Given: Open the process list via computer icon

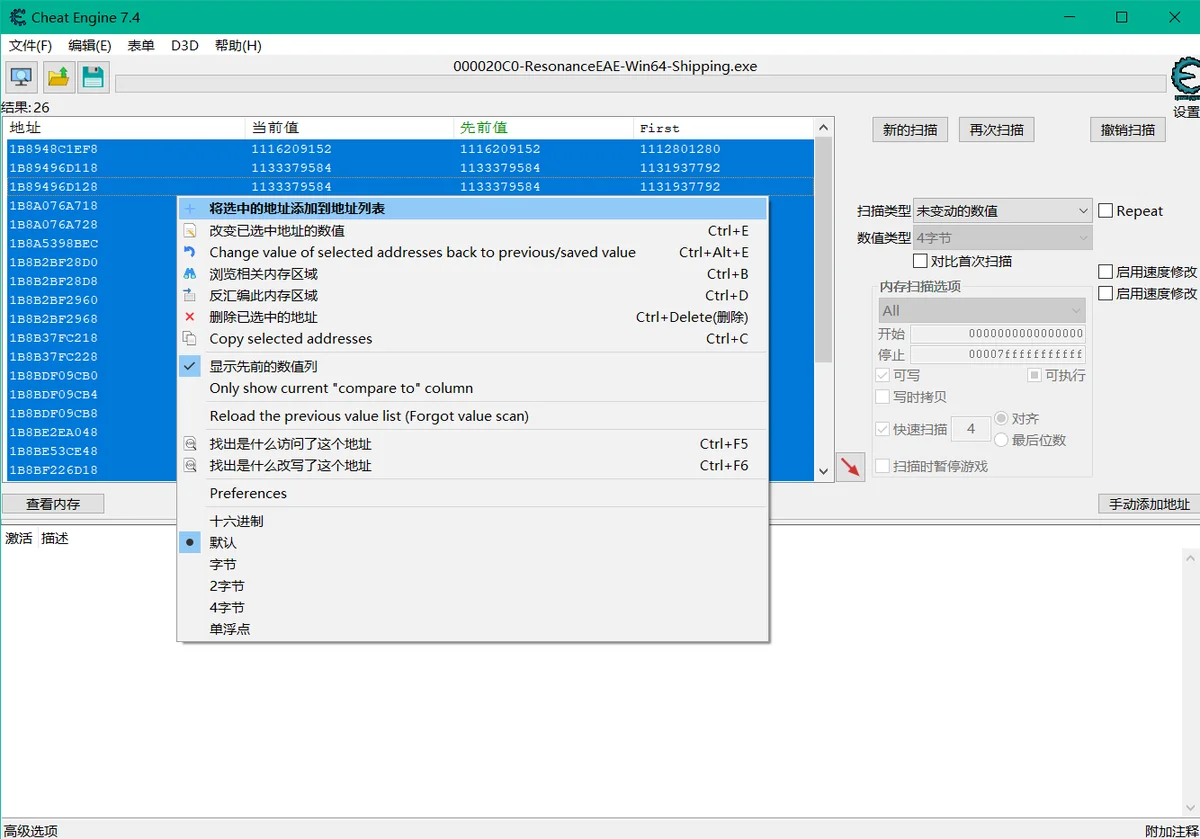Looking at the screenshot, I should tap(22, 77).
